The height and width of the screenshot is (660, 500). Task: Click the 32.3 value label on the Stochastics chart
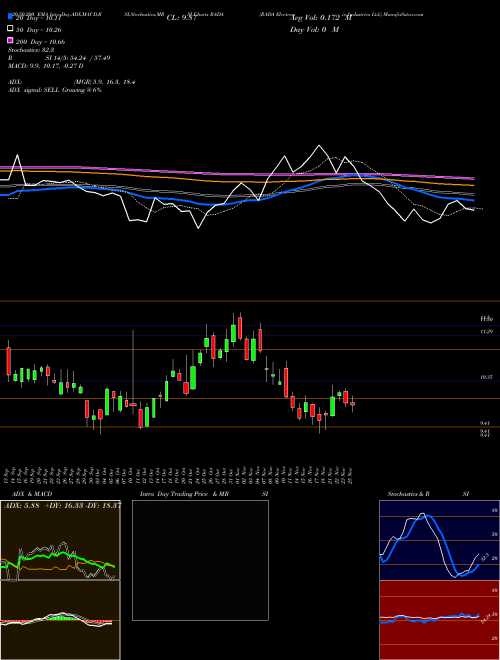[484, 557]
